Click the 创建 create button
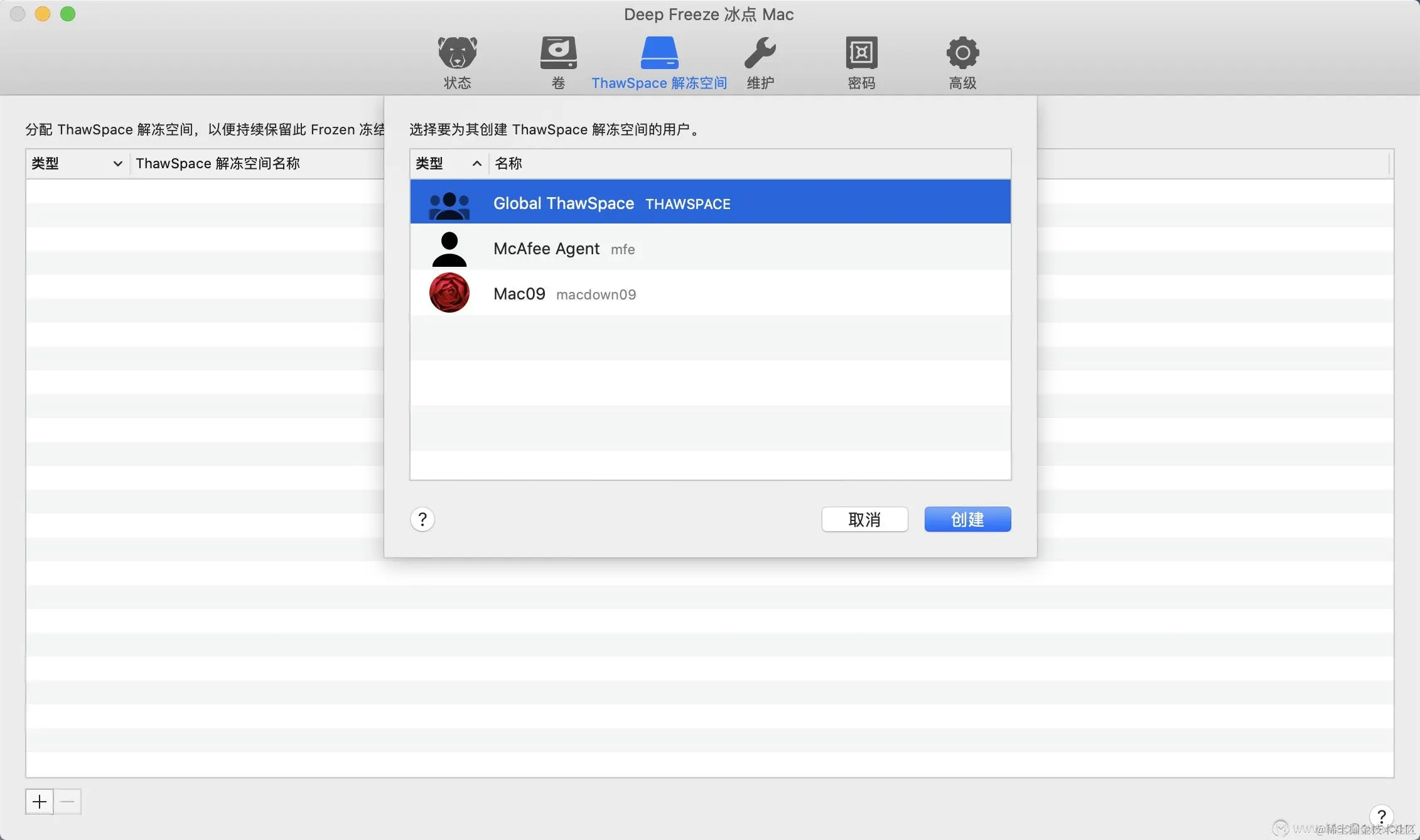Image resolution: width=1420 pixels, height=840 pixels. click(x=967, y=519)
